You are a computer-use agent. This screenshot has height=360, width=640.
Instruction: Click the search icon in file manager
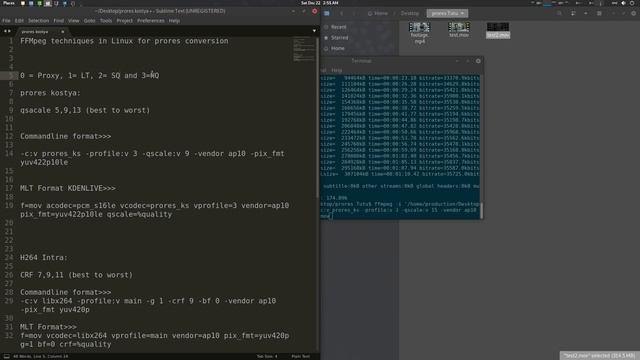coord(560,13)
